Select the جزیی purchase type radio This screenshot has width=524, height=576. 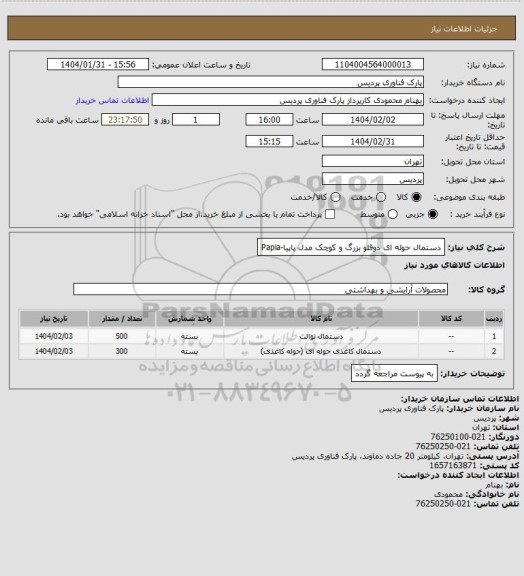433,214
